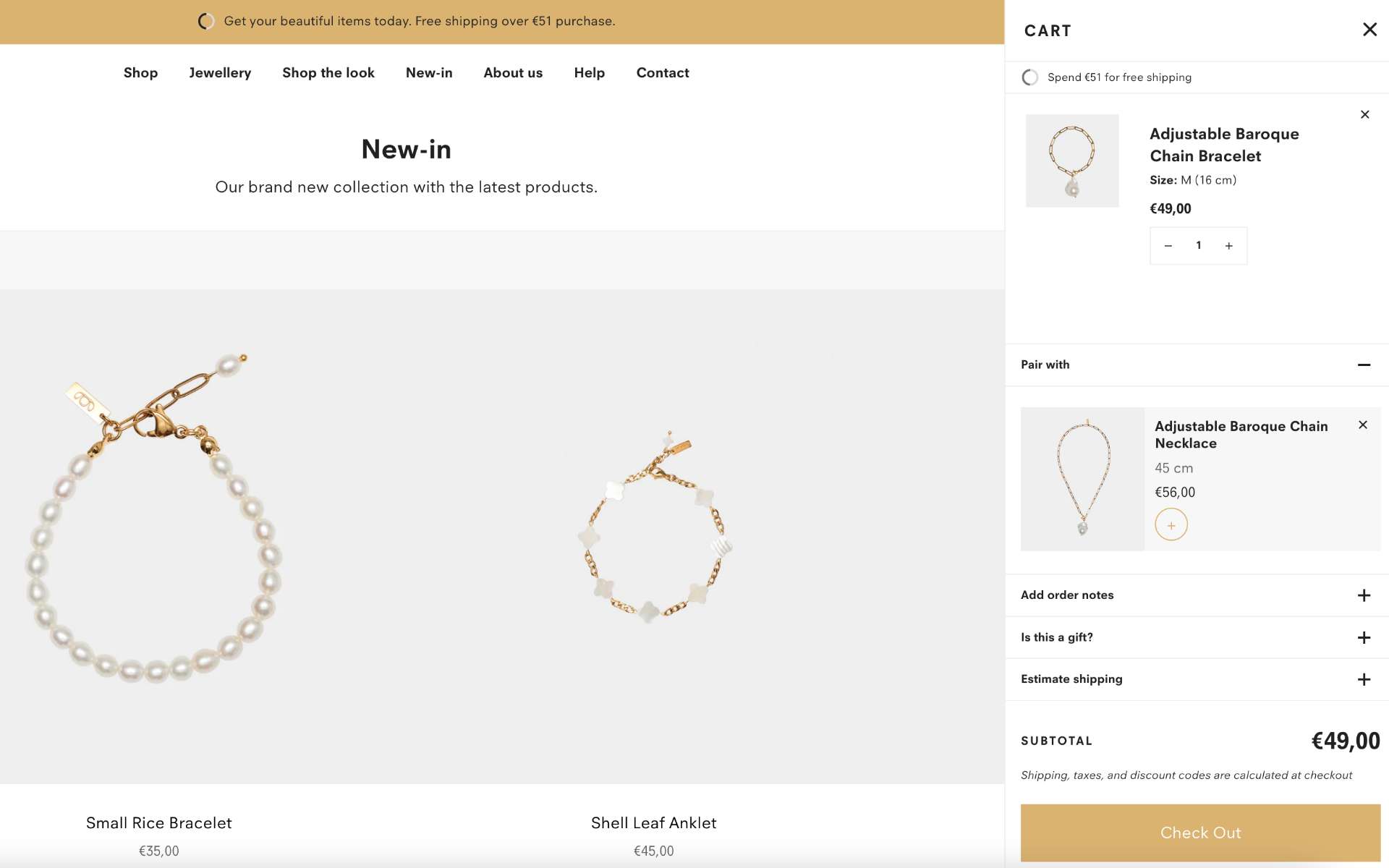Click the 45 cm necklace size text
Screen dimensions: 1389x868
[x=1173, y=468]
